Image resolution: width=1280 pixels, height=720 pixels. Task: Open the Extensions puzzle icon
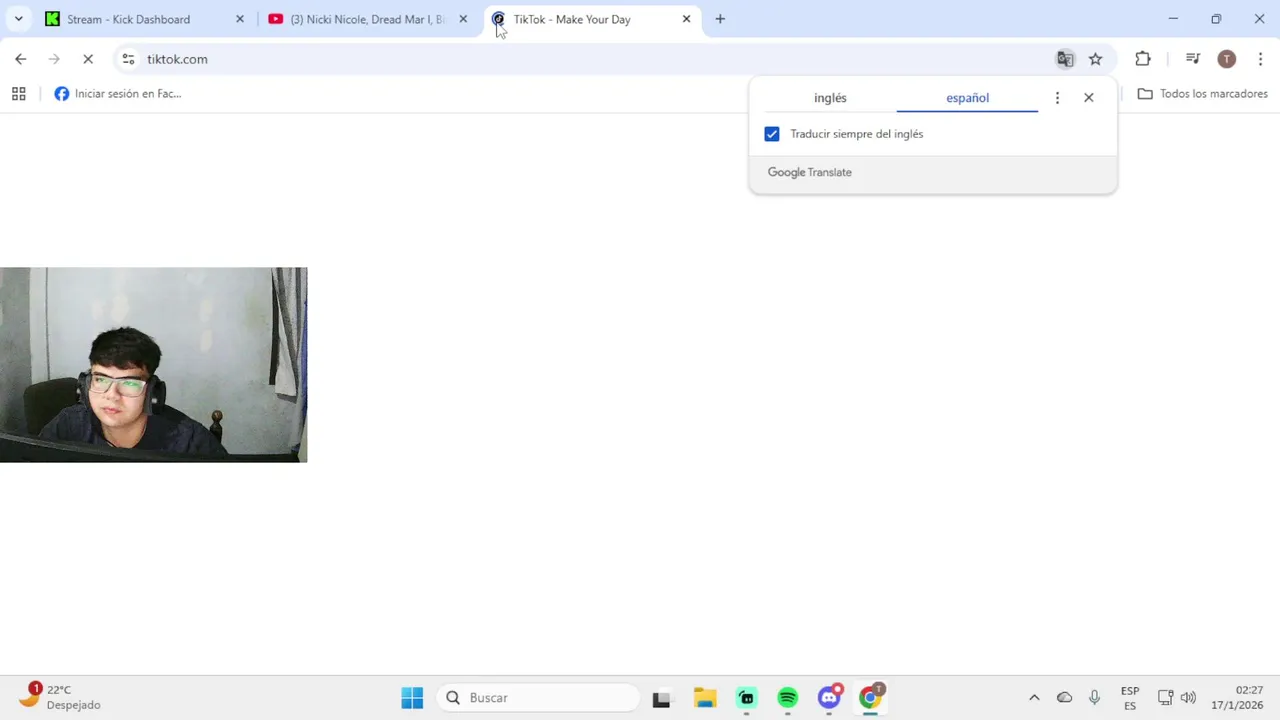[1143, 59]
